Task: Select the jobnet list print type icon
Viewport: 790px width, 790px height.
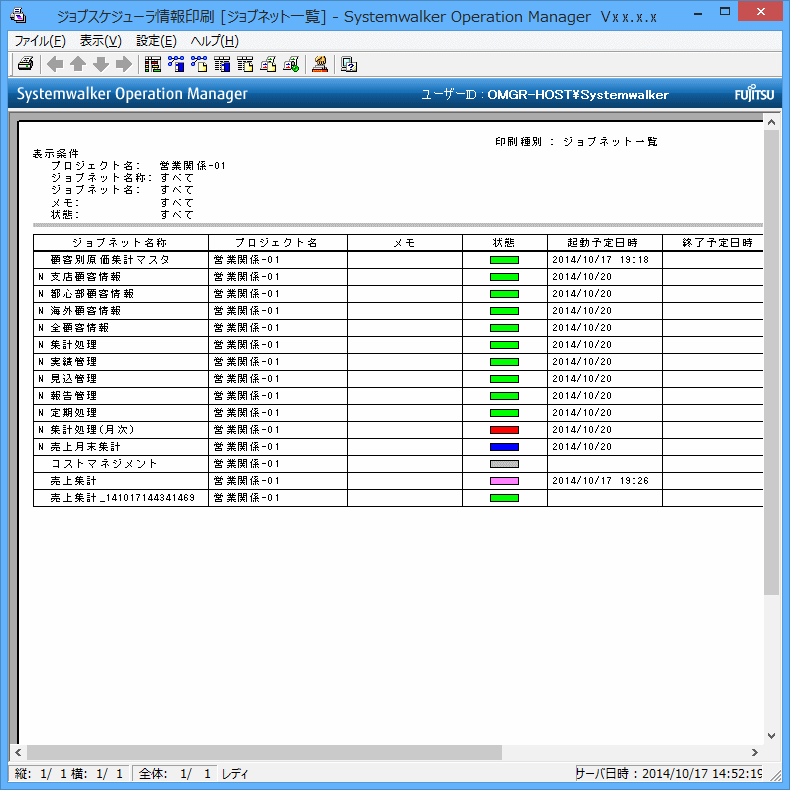Action: coord(153,64)
